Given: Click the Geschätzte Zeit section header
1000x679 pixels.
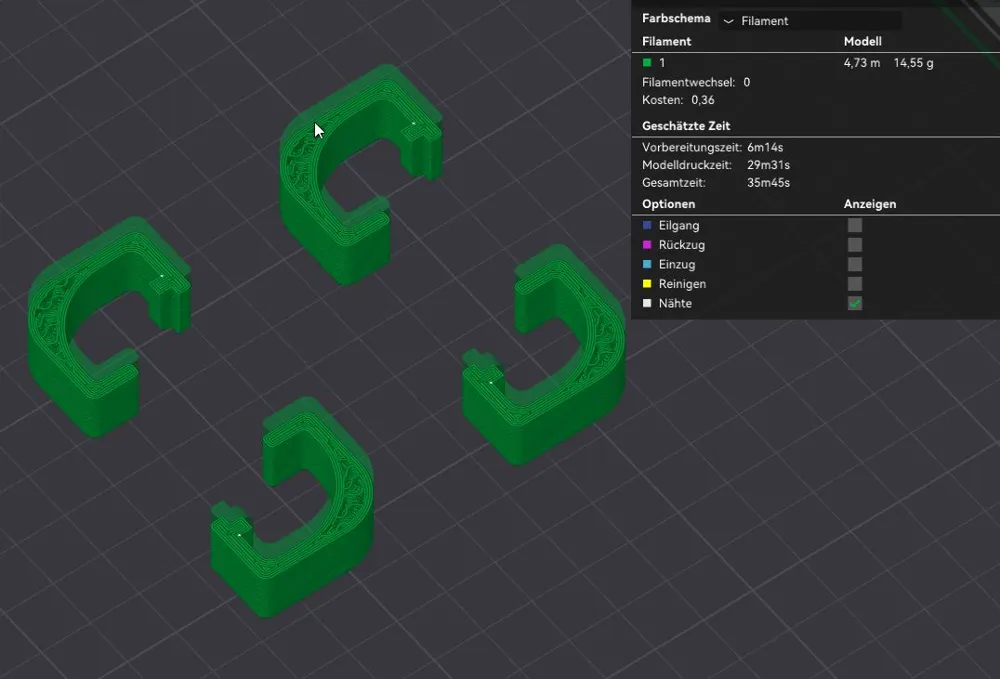Looking at the screenshot, I should tap(686, 126).
